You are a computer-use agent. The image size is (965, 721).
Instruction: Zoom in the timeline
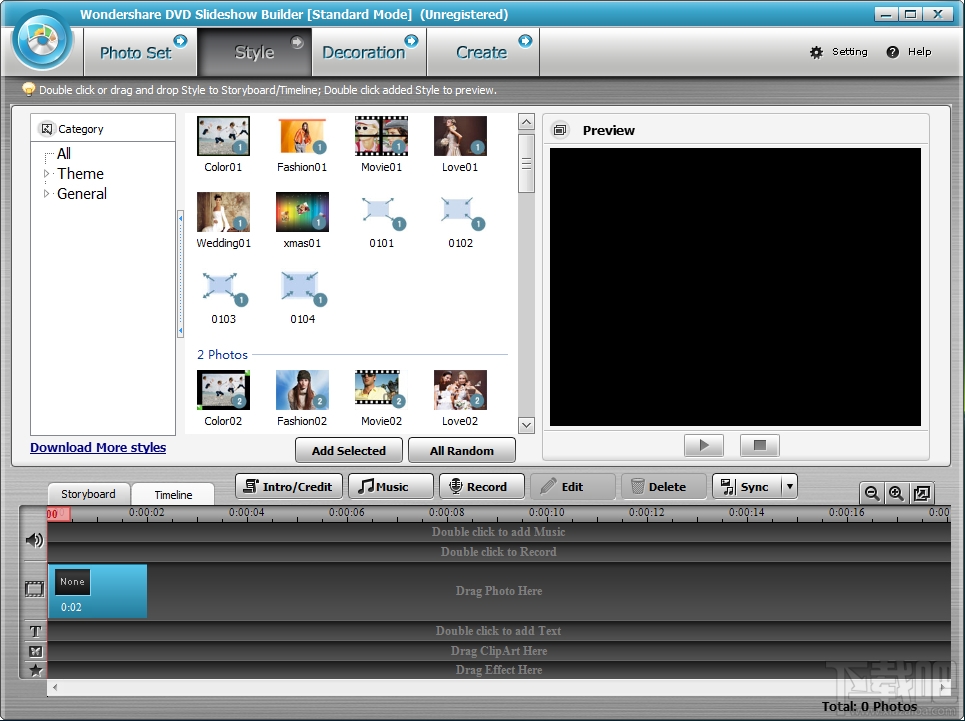click(x=896, y=493)
